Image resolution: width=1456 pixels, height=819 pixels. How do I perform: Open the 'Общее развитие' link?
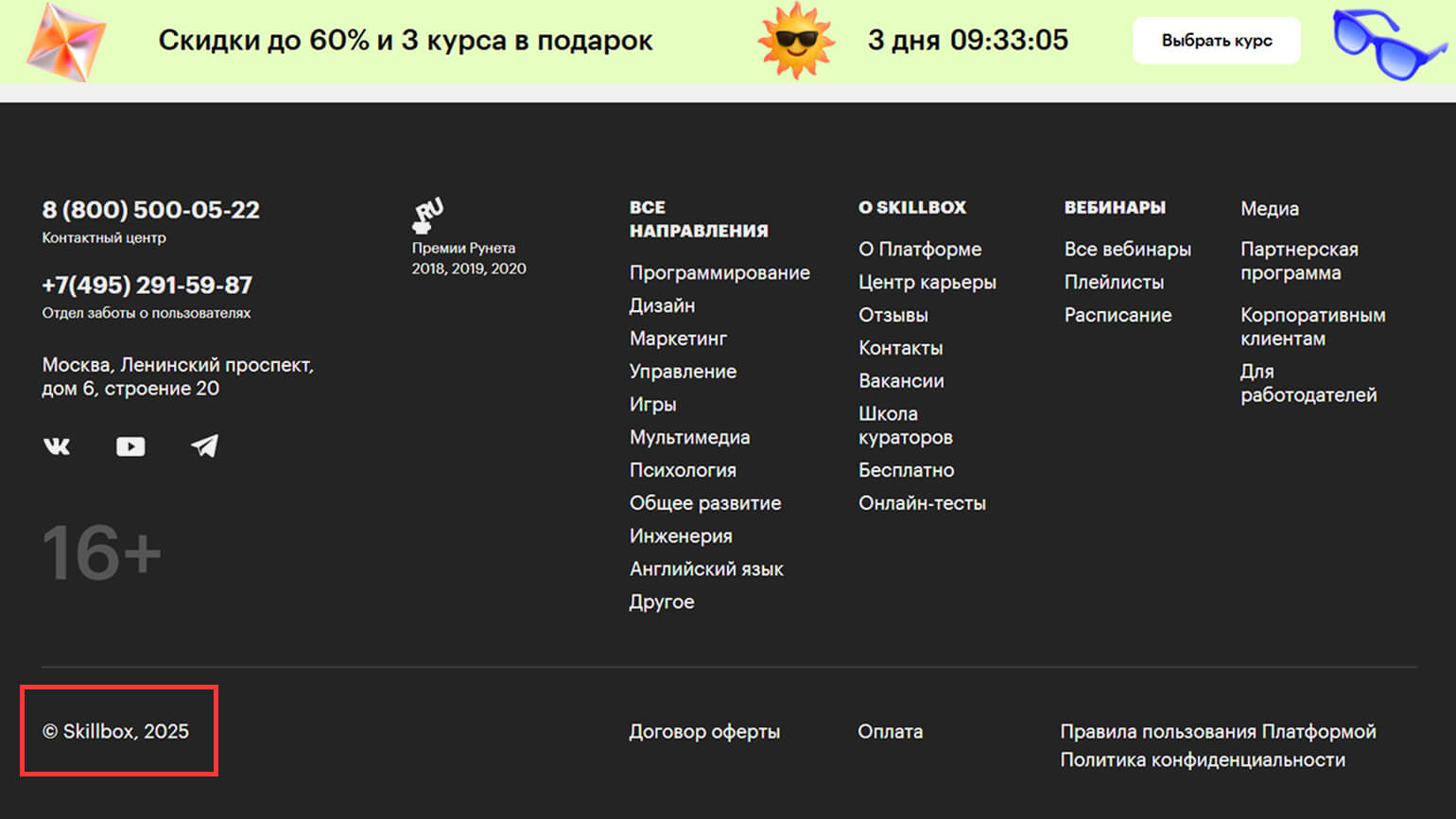[705, 503]
